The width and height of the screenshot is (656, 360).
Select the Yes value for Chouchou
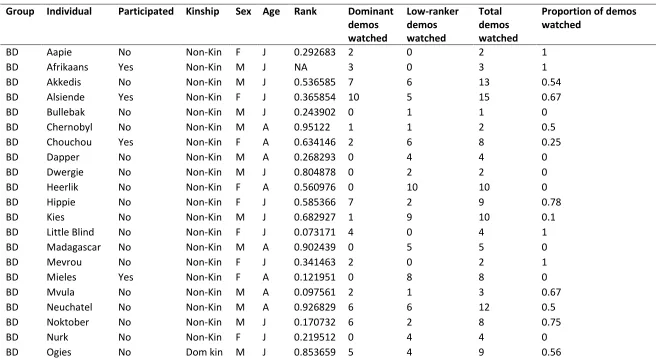[126, 142]
